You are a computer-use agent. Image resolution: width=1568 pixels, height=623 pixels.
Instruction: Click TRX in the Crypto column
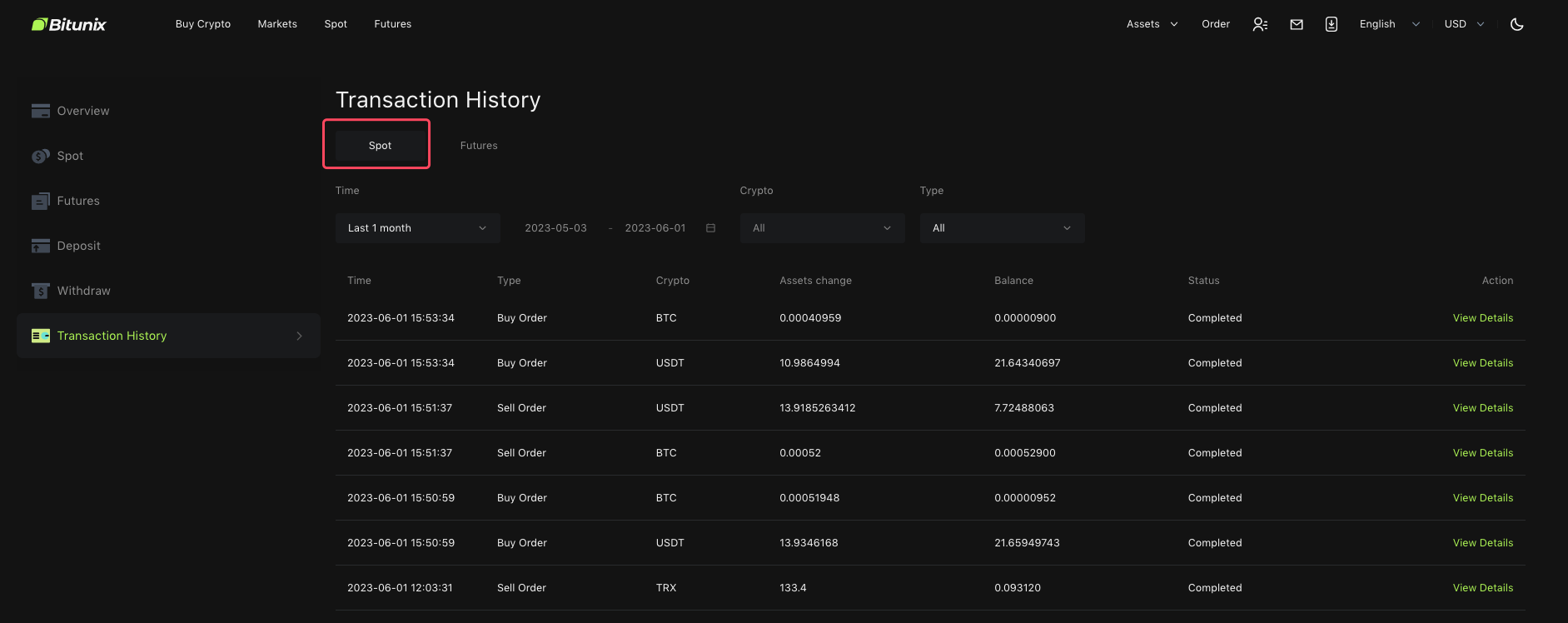(x=666, y=588)
